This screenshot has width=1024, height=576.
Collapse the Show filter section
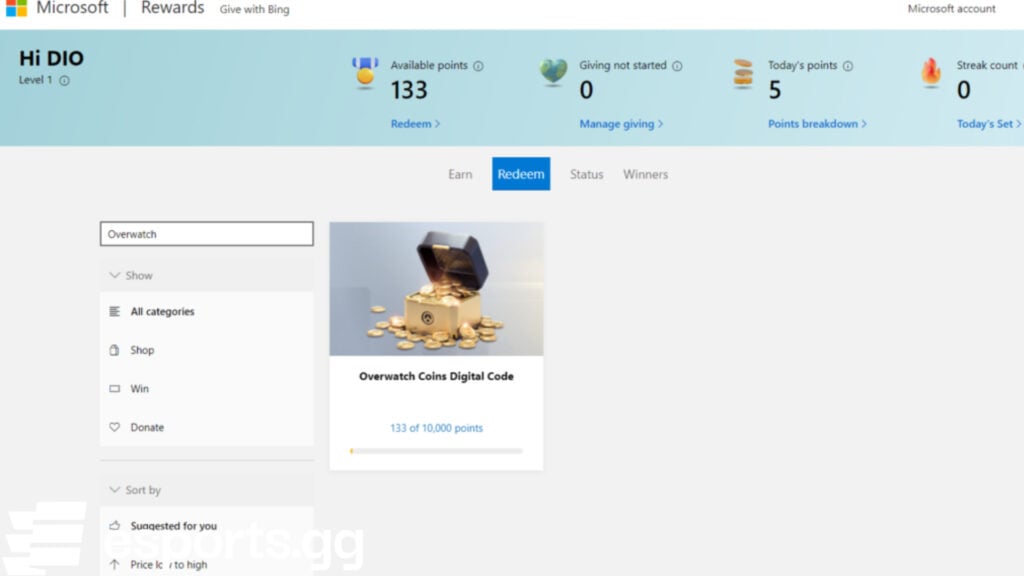coord(115,274)
